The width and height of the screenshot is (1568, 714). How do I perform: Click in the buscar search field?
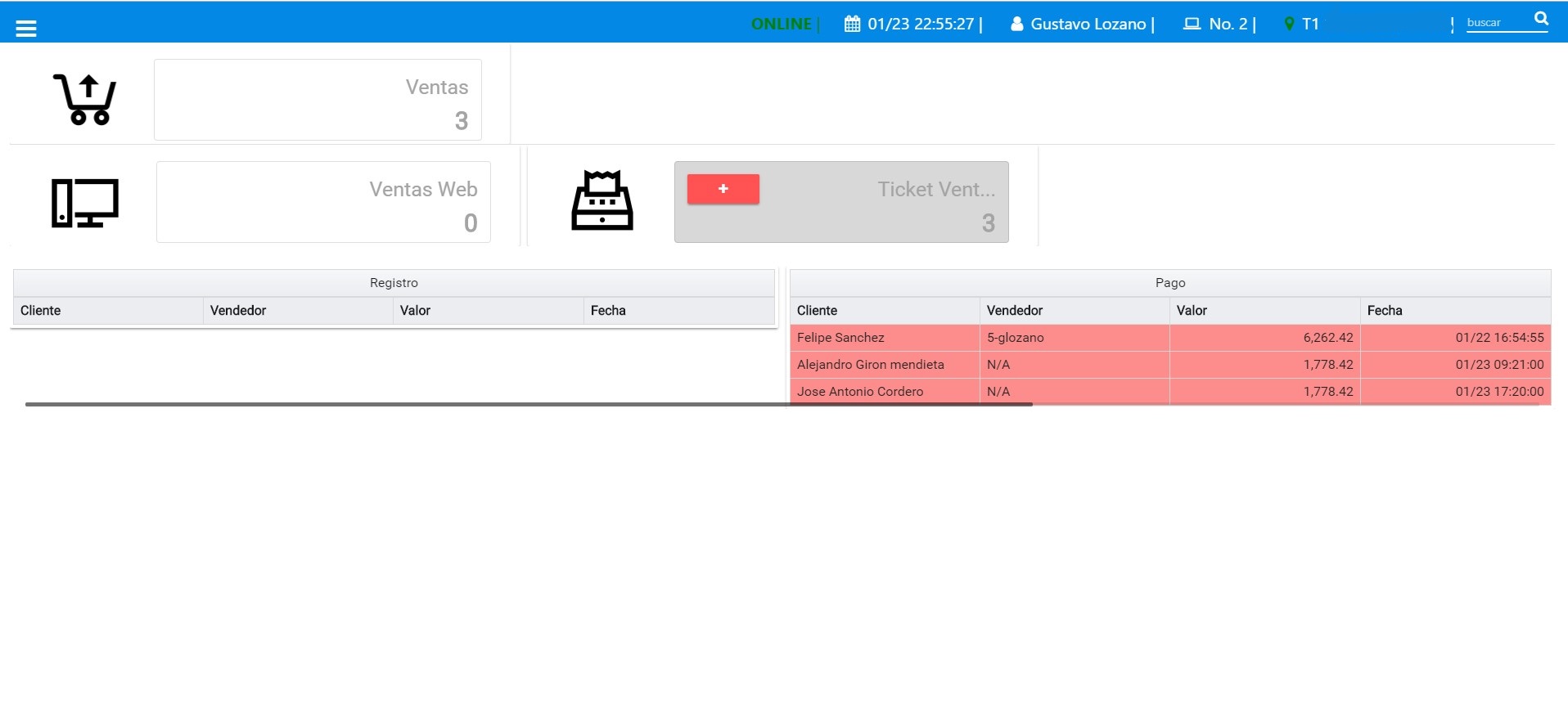tap(1496, 23)
